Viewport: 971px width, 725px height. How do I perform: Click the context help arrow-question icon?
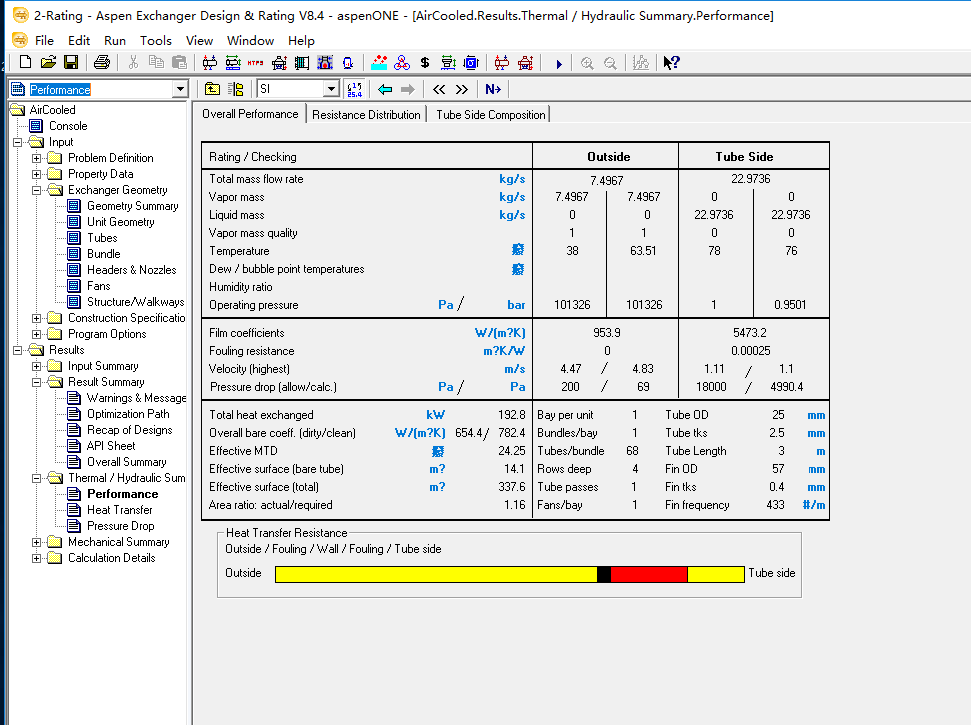(x=671, y=63)
